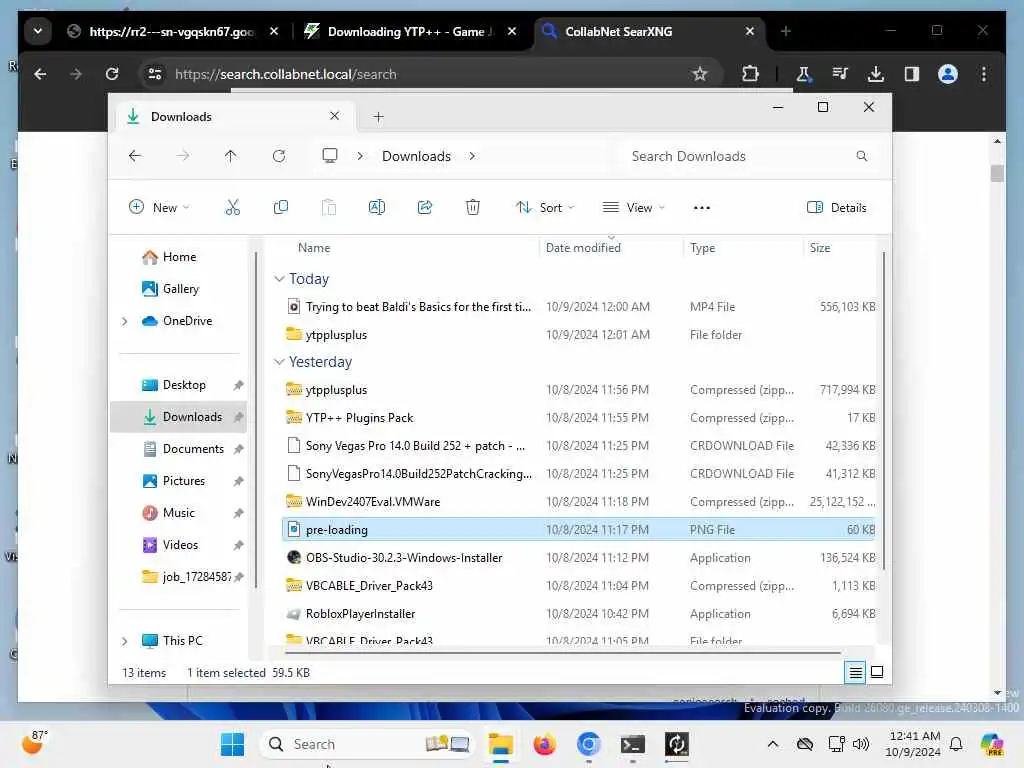Screen dimensions: 1024x768
Task: Toggle Chrome side panel icon
Action: click(912, 74)
